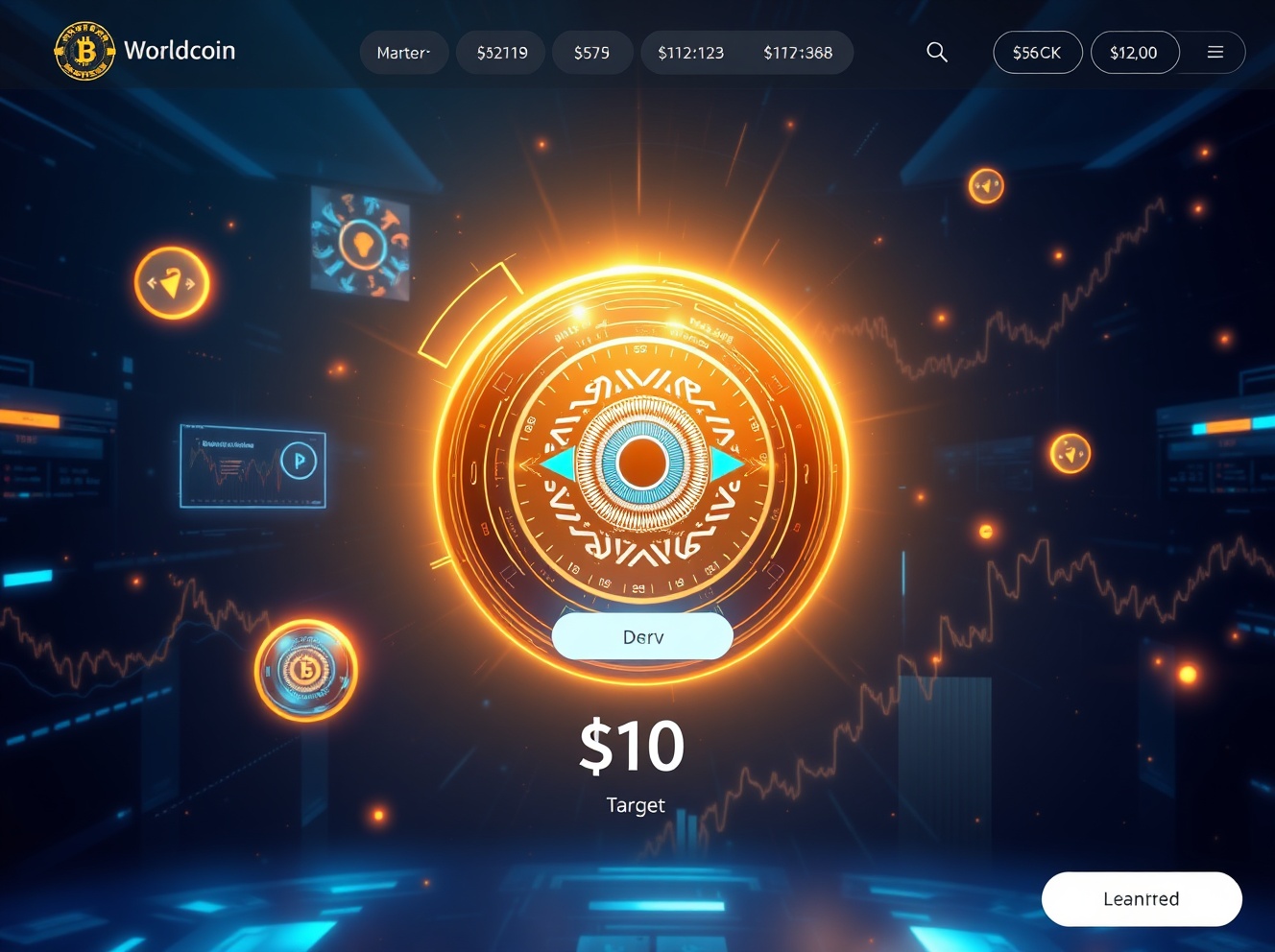This screenshot has height=952, width=1275.
Task: Click the Bitcoin logo in the header
Action: [x=84, y=51]
